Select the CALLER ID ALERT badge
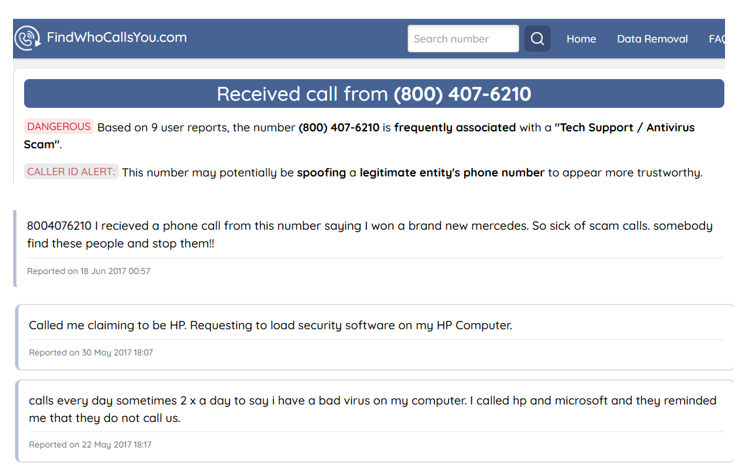Viewport: 738px width, 470px height. click(x=70, y=172)
